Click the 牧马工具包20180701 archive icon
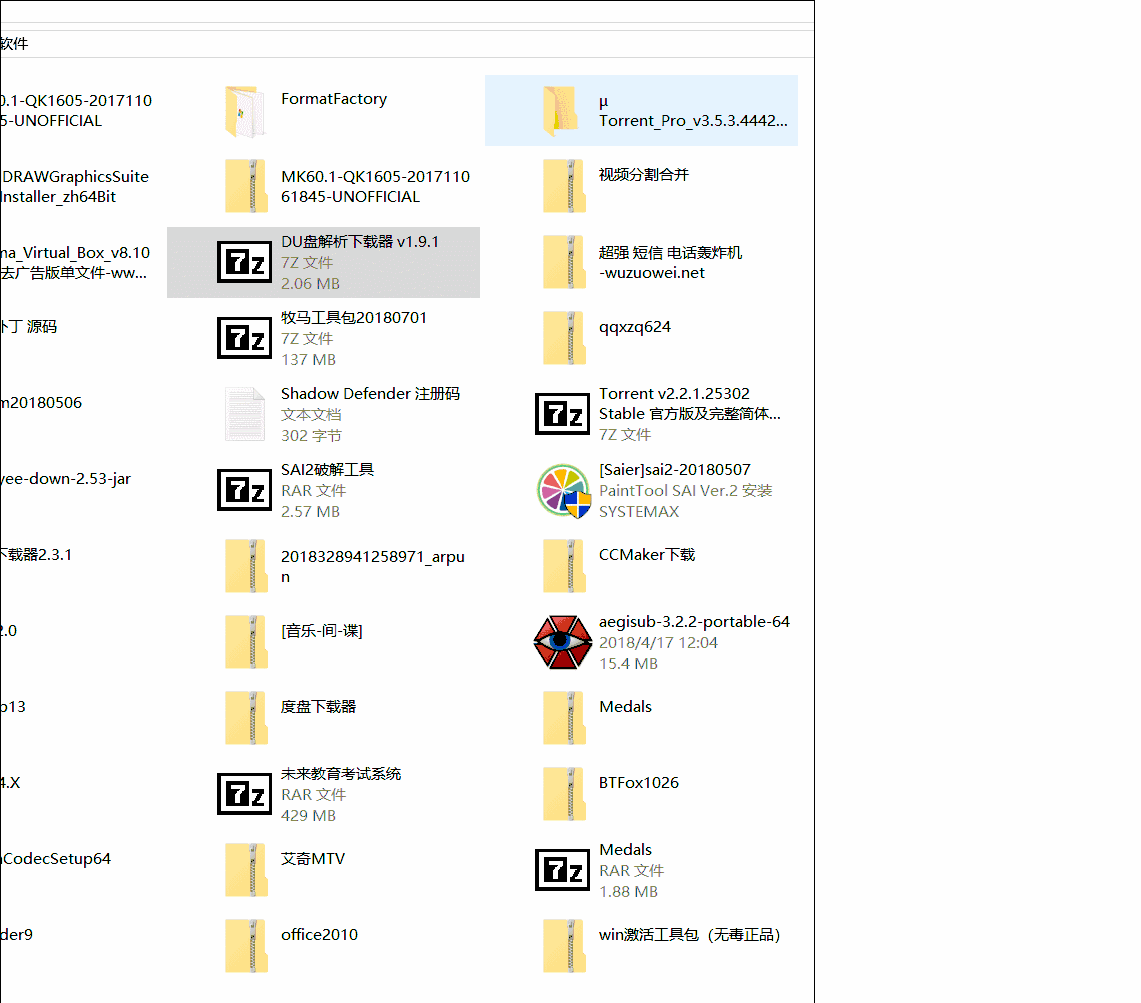Screen dimensions: 1141x1003 pyautogui.click(x=244, y=338)
